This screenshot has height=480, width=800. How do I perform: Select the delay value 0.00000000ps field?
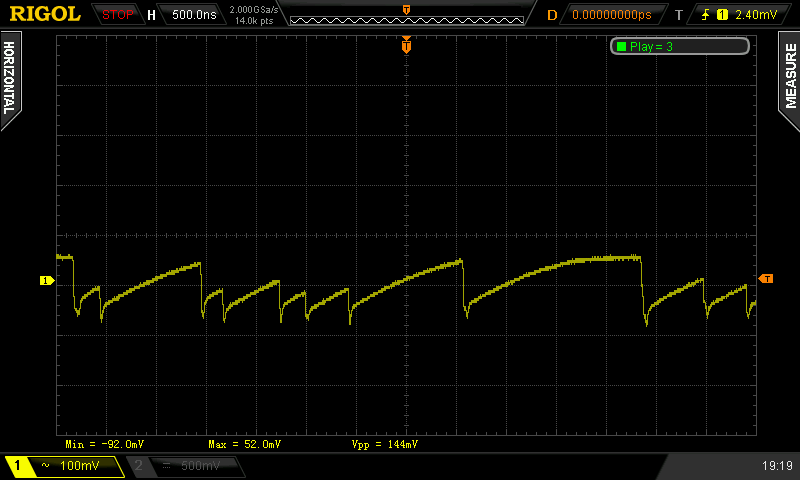[x=611, y=15]
